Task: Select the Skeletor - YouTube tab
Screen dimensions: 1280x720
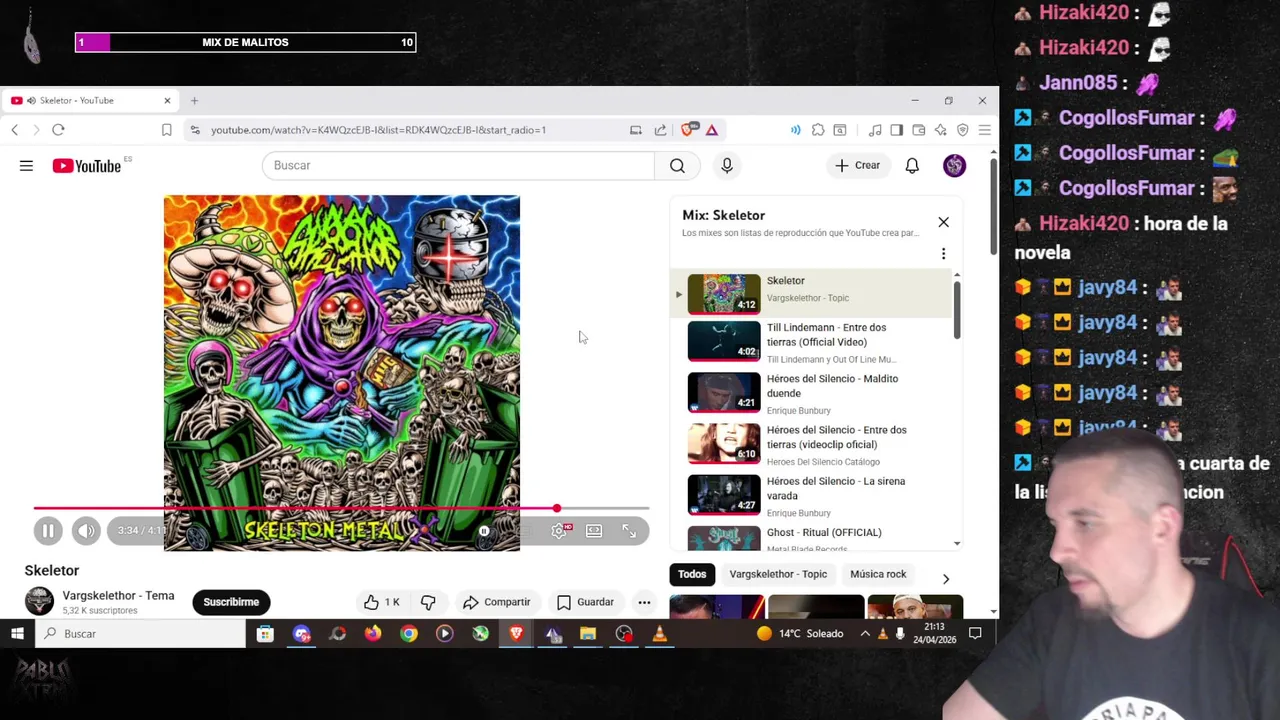Action: 90,100
